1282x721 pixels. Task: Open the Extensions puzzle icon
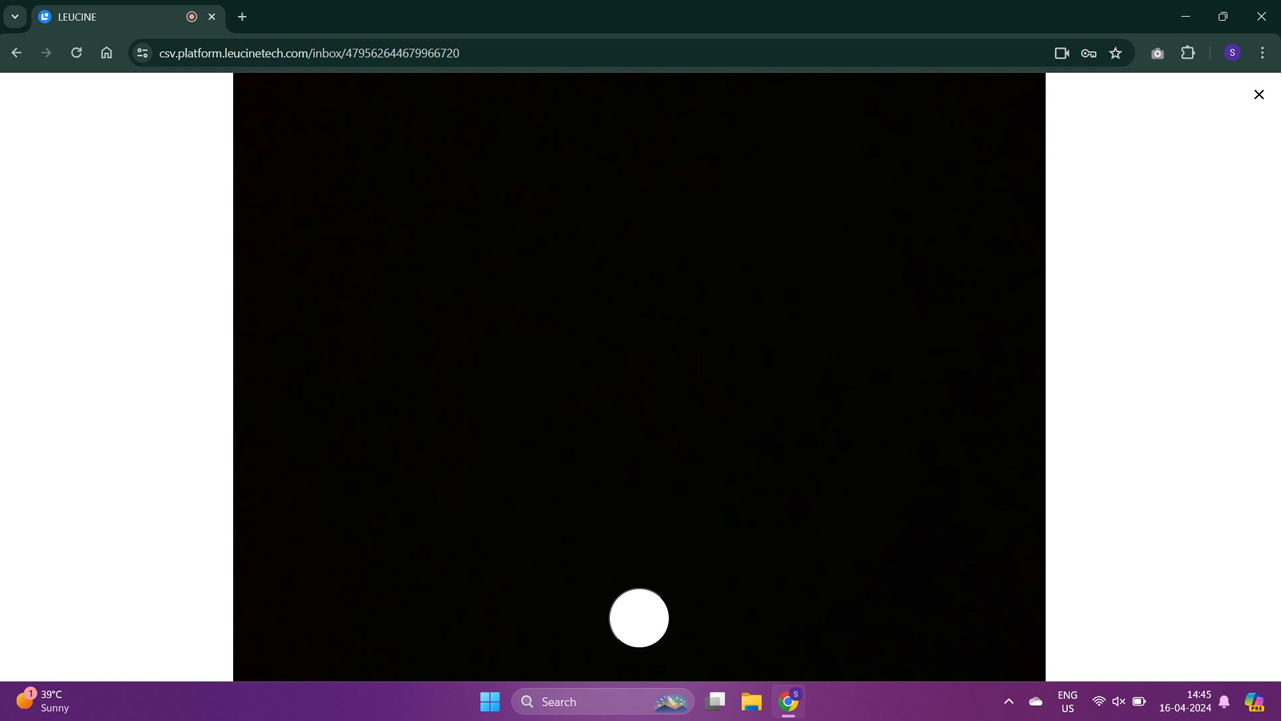pyautogui.click(x=1187, y=53)
